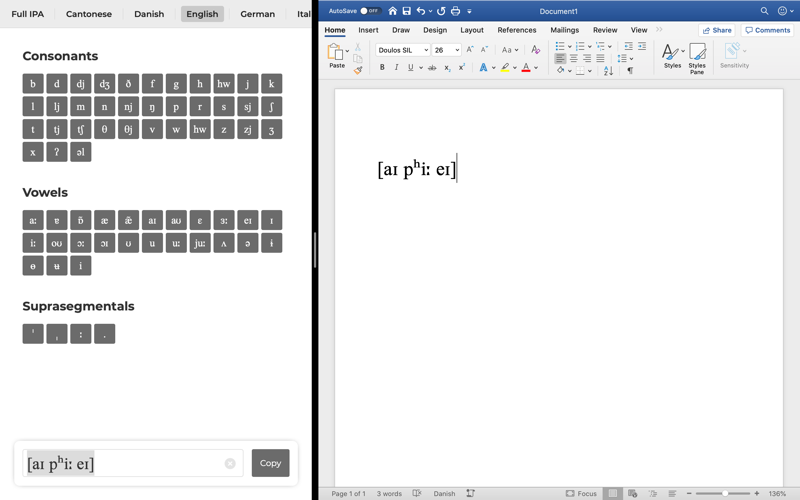Show paragraph marks with the pilcrow button
Viewport: 800px width, 500px height.
pyautogui.click(x=630, y=70)
